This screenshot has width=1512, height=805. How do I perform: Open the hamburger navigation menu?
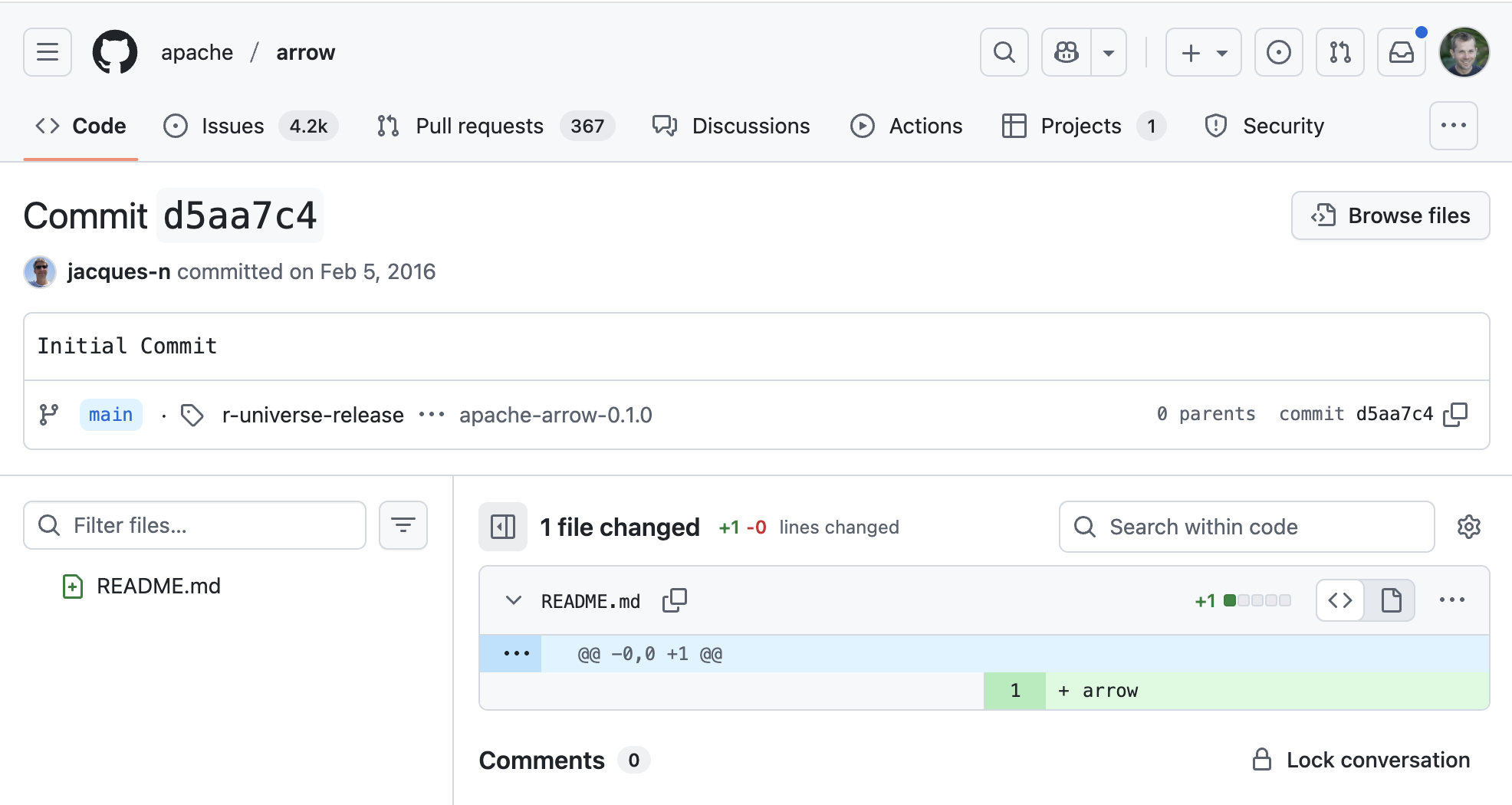coord(48,52)
